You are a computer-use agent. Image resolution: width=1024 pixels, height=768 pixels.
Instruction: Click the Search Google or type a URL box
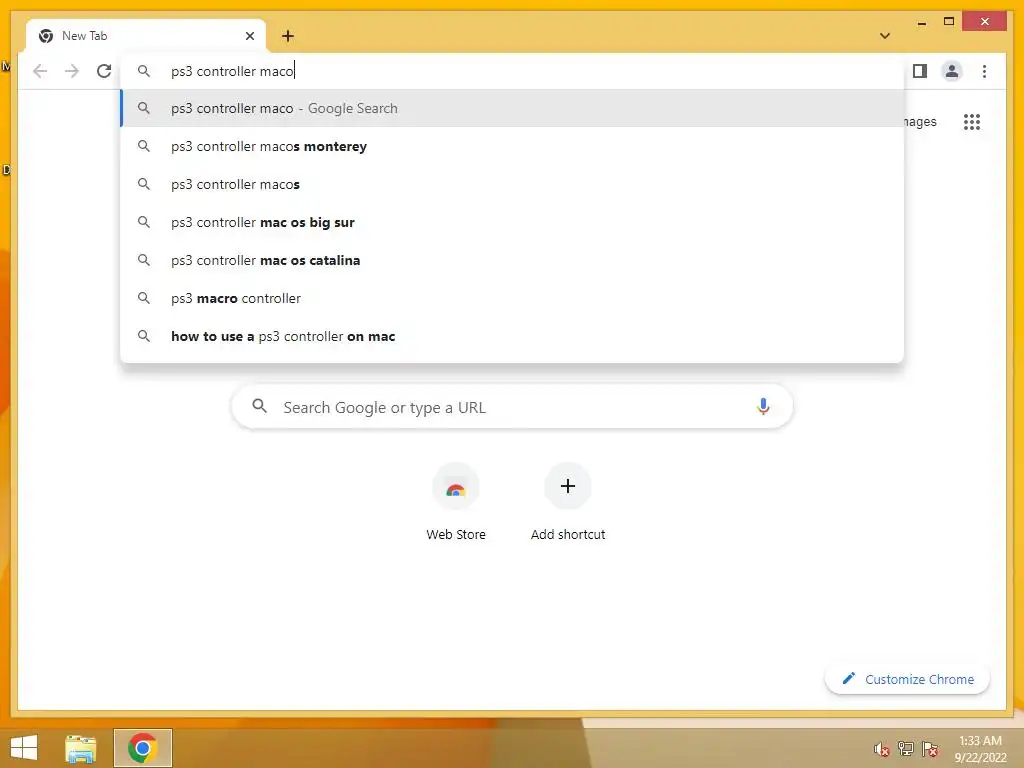[513, 407]
